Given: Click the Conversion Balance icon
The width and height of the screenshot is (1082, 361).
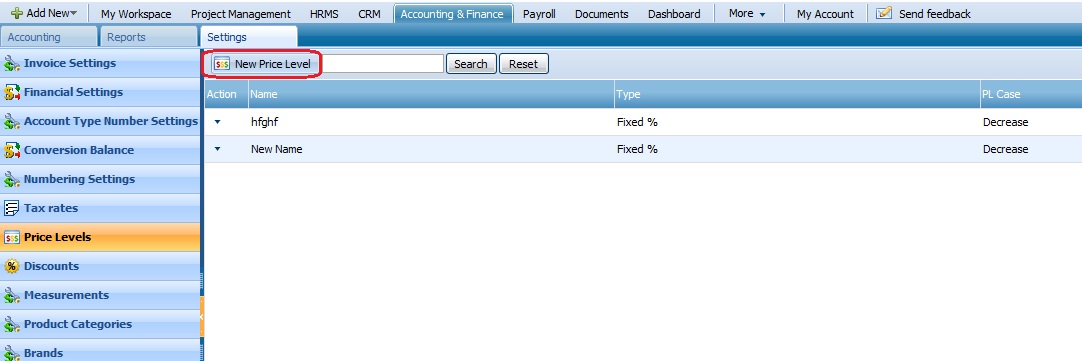Looking at the screenshot, I should (12, 150).
